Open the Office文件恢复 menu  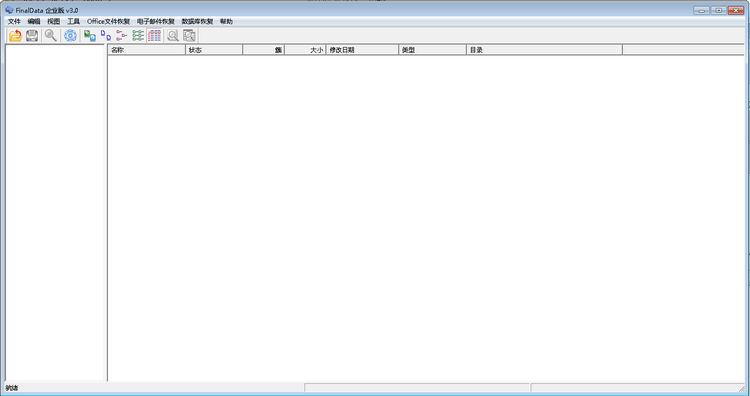108,22
